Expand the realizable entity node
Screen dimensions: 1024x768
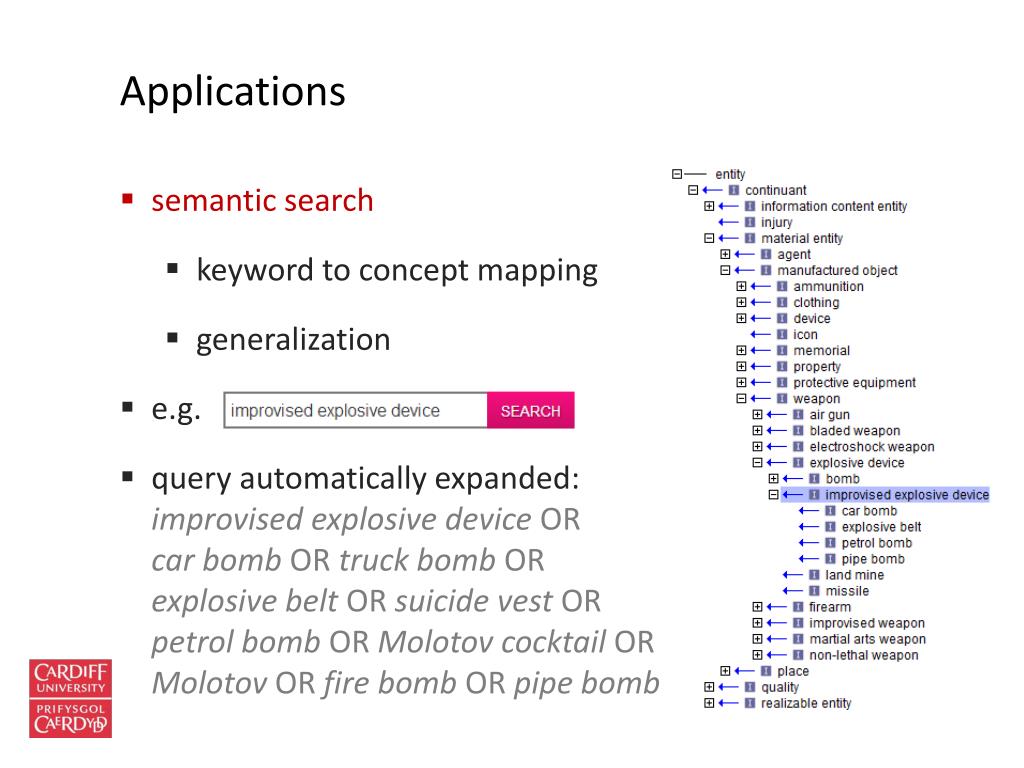(709, 703)
